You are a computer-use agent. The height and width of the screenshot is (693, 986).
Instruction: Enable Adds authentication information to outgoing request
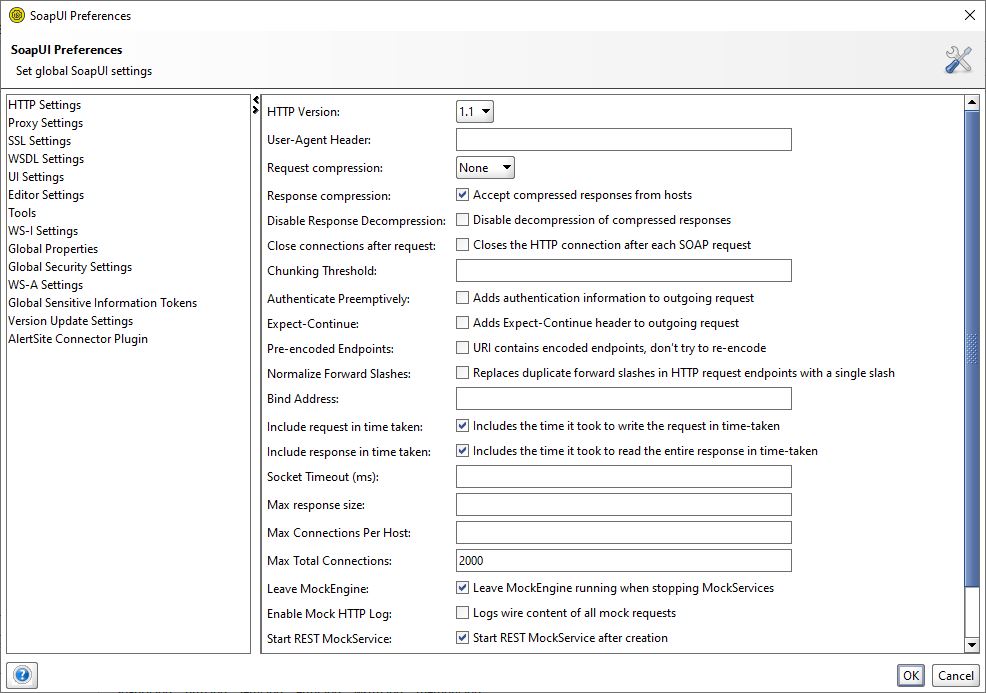pos(462,297)
